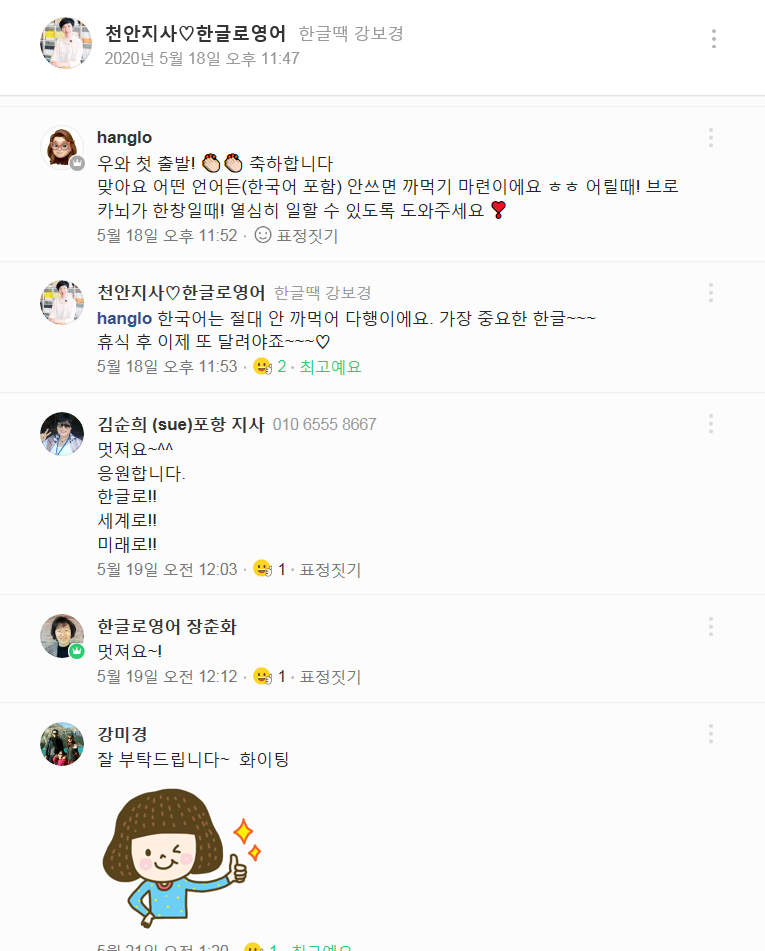Open three-dot menu on 장춘화's comment
765x951 pixels.
(x=710, y=627)
